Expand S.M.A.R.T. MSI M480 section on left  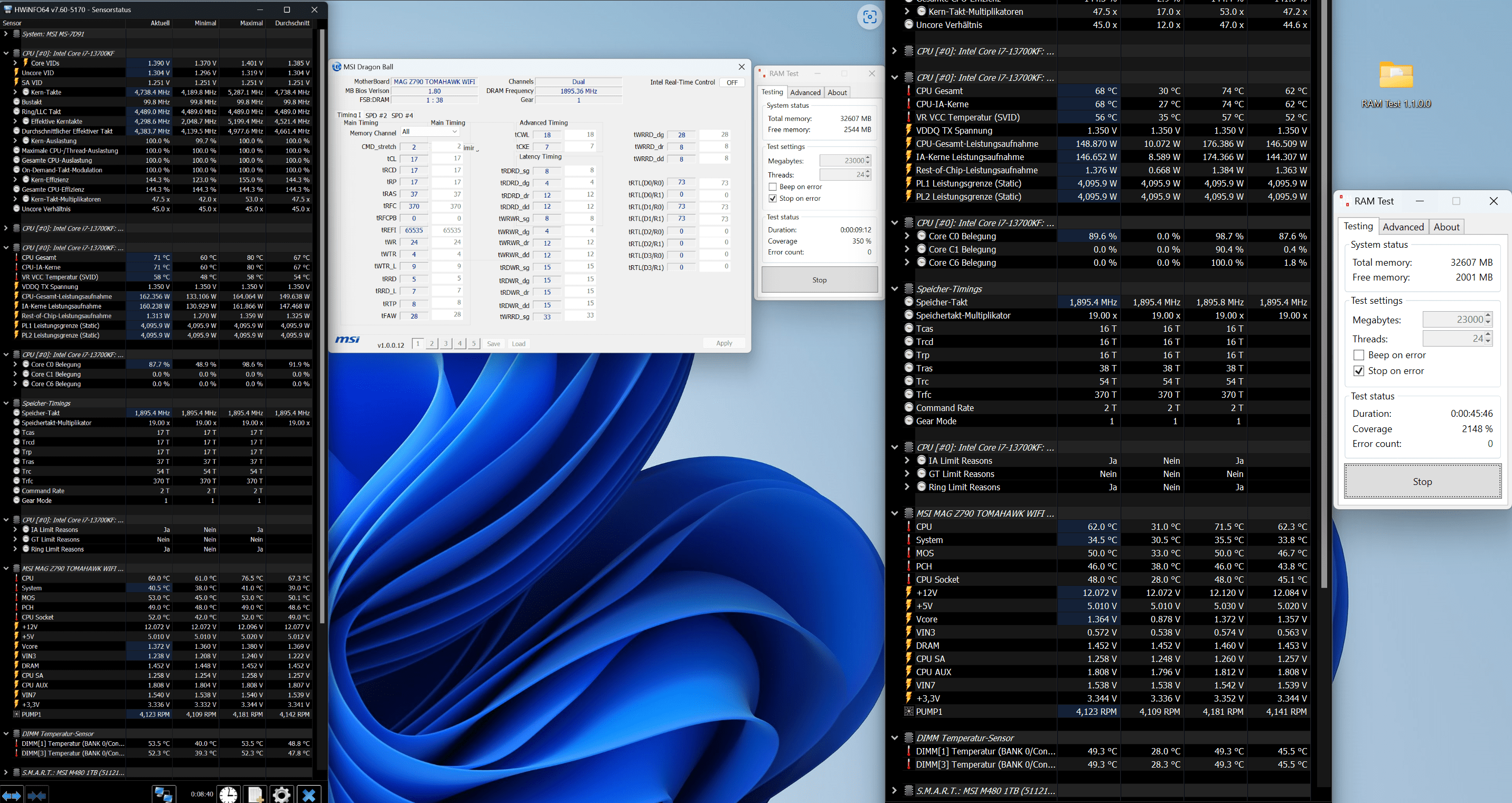pyautogui.click(x=6, y=772)
